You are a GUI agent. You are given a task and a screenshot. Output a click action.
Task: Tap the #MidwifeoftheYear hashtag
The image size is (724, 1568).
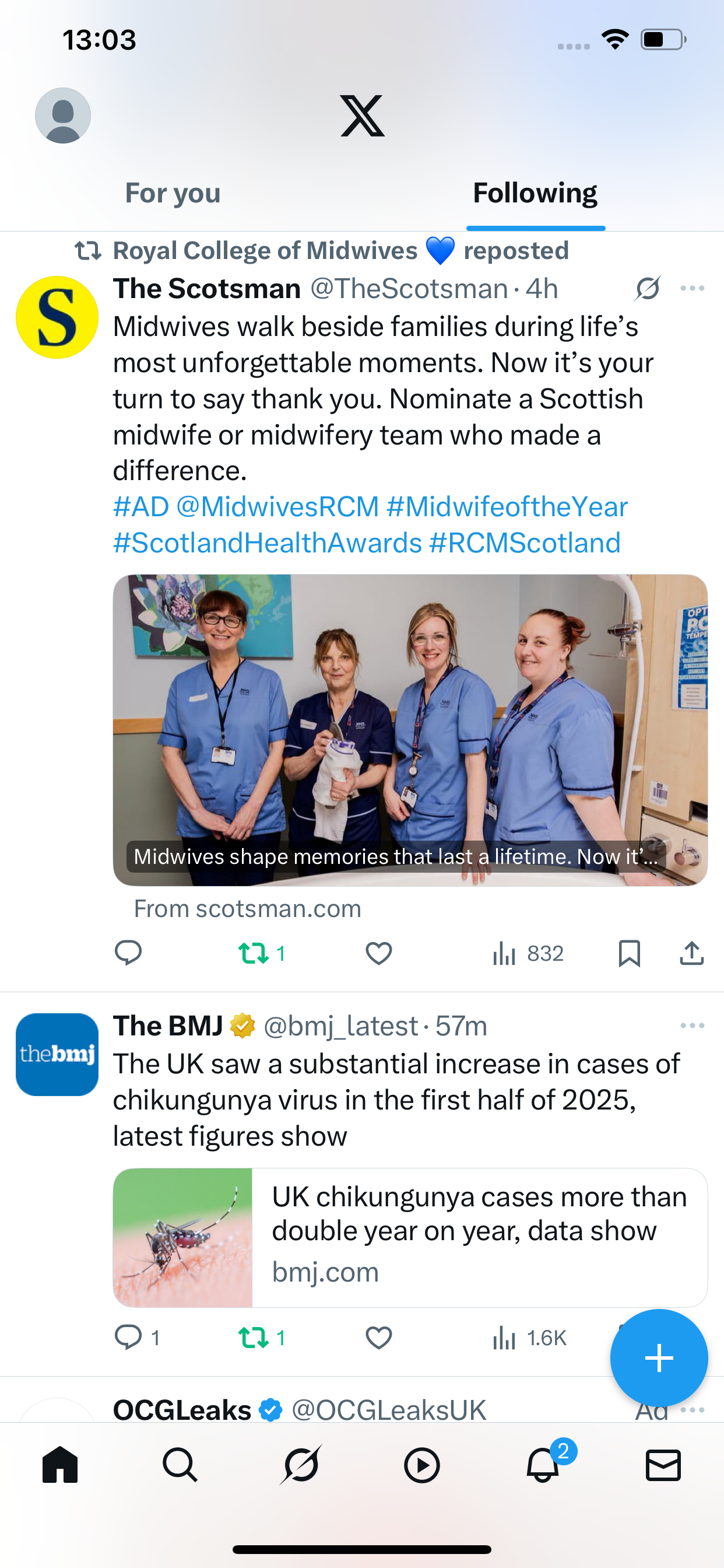(507, 507)
